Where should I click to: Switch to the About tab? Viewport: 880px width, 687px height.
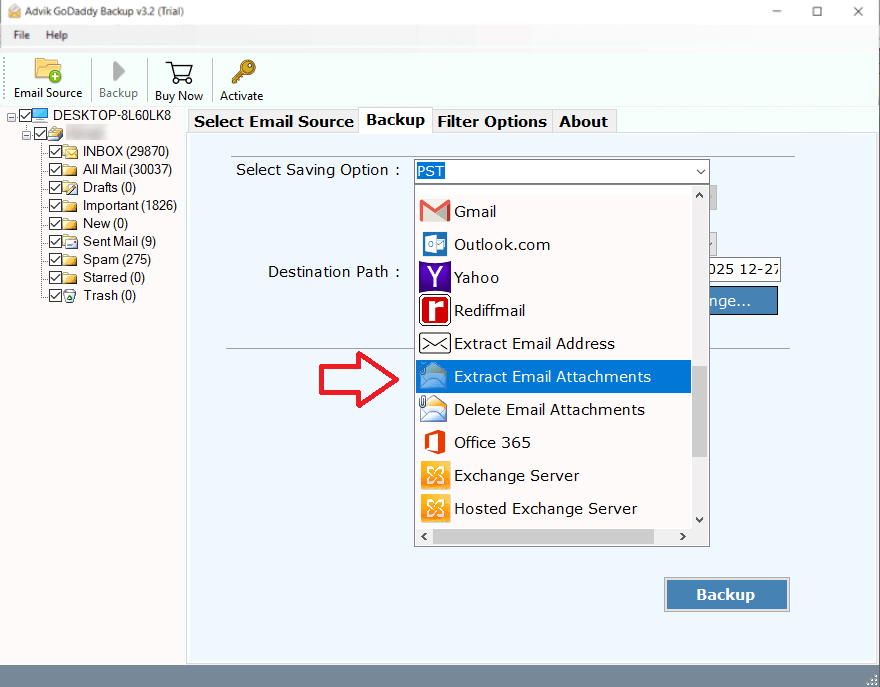(584, 121)
